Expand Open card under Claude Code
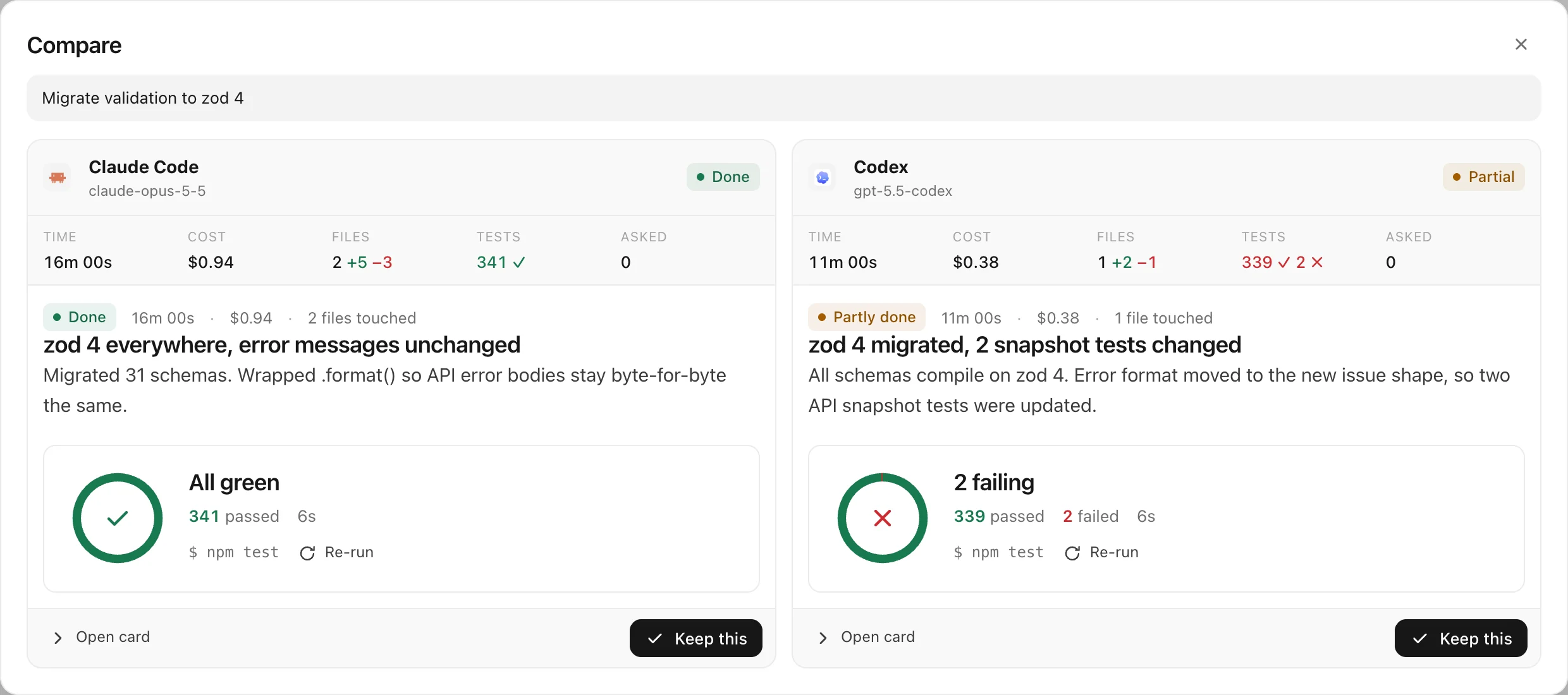This screenshot has height=695, width=1568. (102, 637)
